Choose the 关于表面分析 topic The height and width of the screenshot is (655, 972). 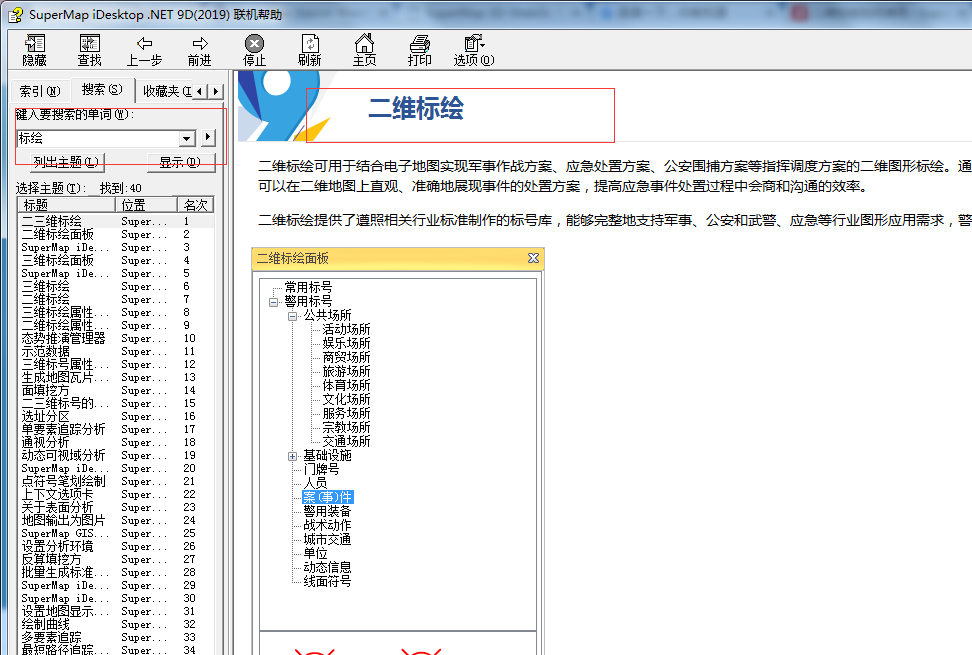58,508
